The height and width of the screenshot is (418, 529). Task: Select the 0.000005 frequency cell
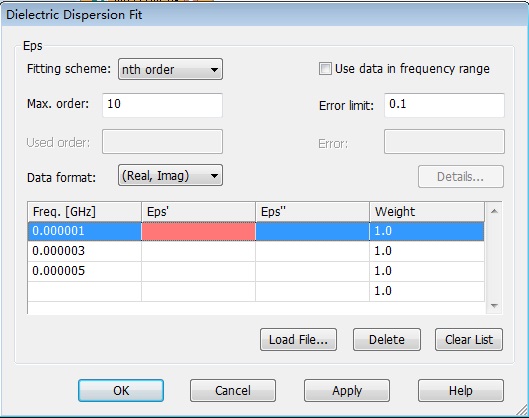click(x=84, y=271)
